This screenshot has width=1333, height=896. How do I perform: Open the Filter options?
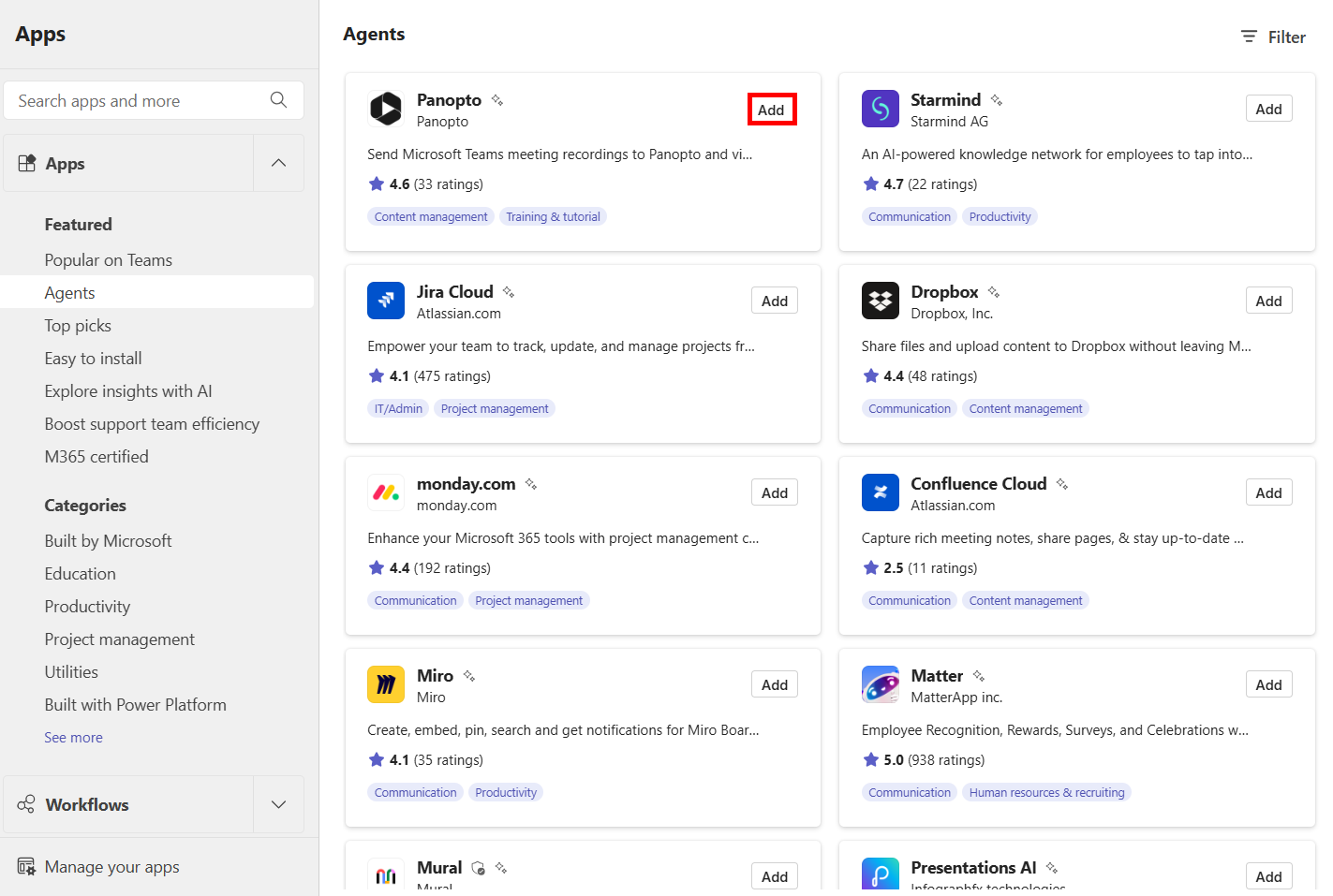pos(1272,37)
